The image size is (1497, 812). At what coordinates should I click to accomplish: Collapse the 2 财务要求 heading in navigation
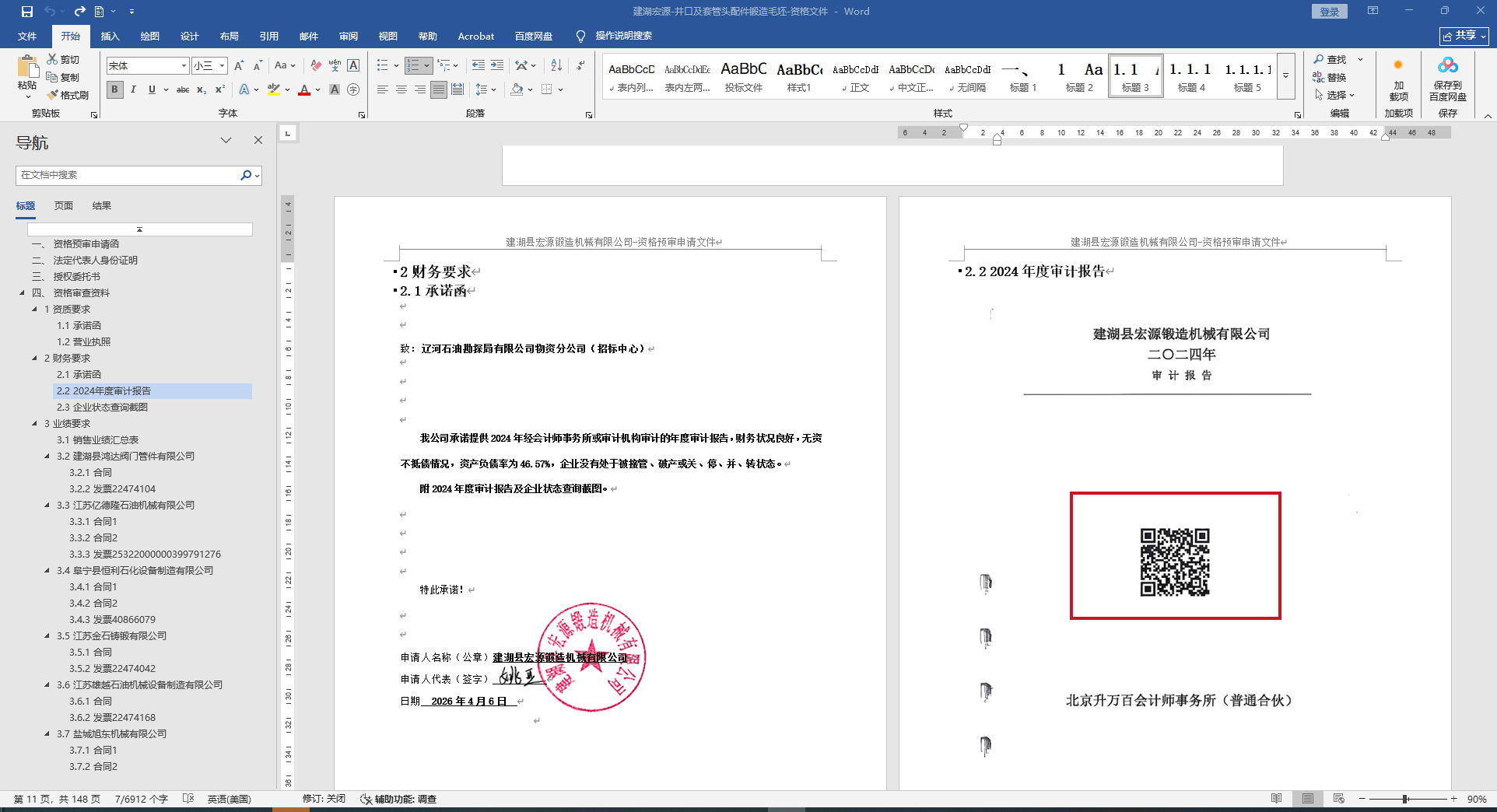pos(35,359)
